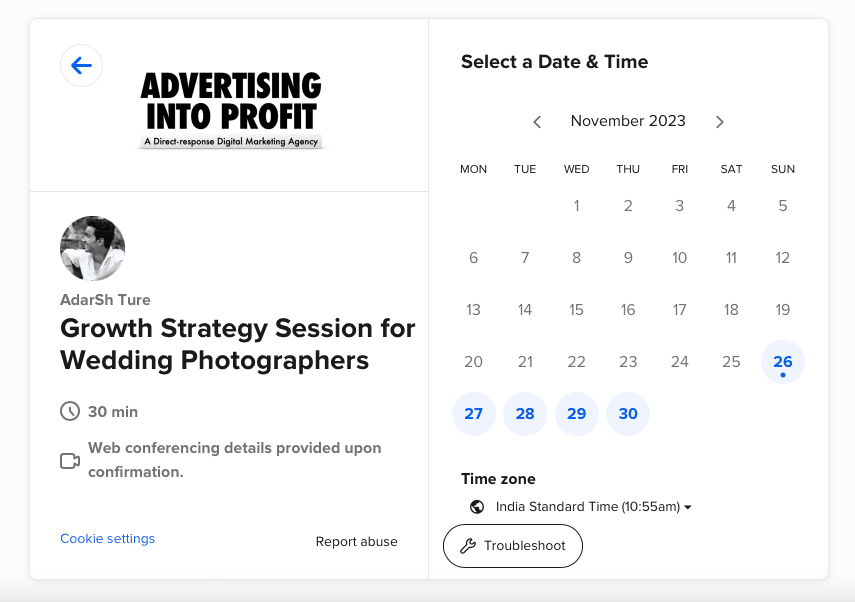
Task: Click AdarSh Ture's profile photo
Action: pos(93,248)
